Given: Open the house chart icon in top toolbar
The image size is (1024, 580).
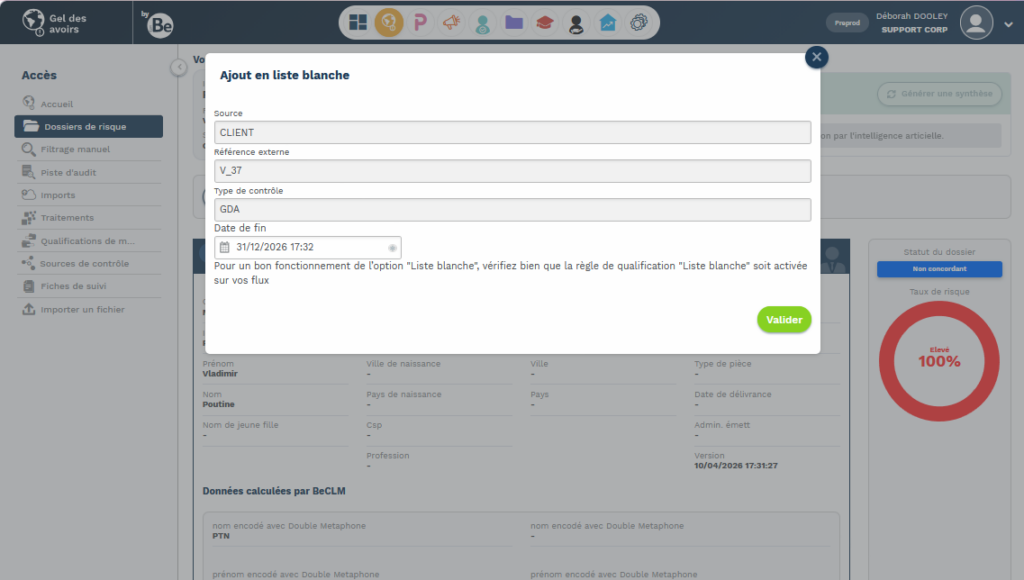Looking at the screenshot, I should [x=607, y=22].
